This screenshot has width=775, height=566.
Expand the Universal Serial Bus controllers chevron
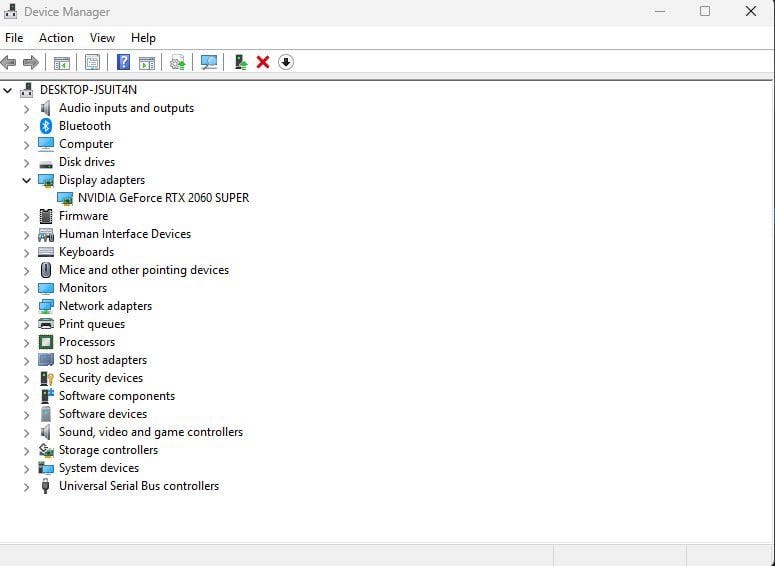[26, 486]
